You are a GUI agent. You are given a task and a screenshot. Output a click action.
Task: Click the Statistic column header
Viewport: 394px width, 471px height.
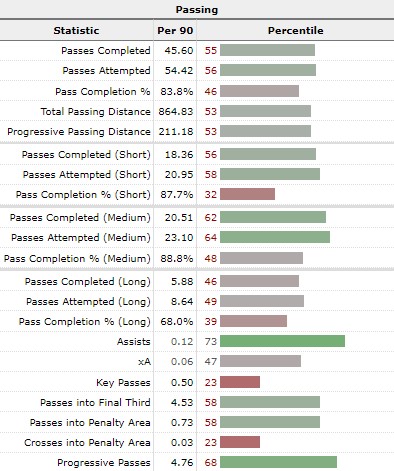[76, 31]
